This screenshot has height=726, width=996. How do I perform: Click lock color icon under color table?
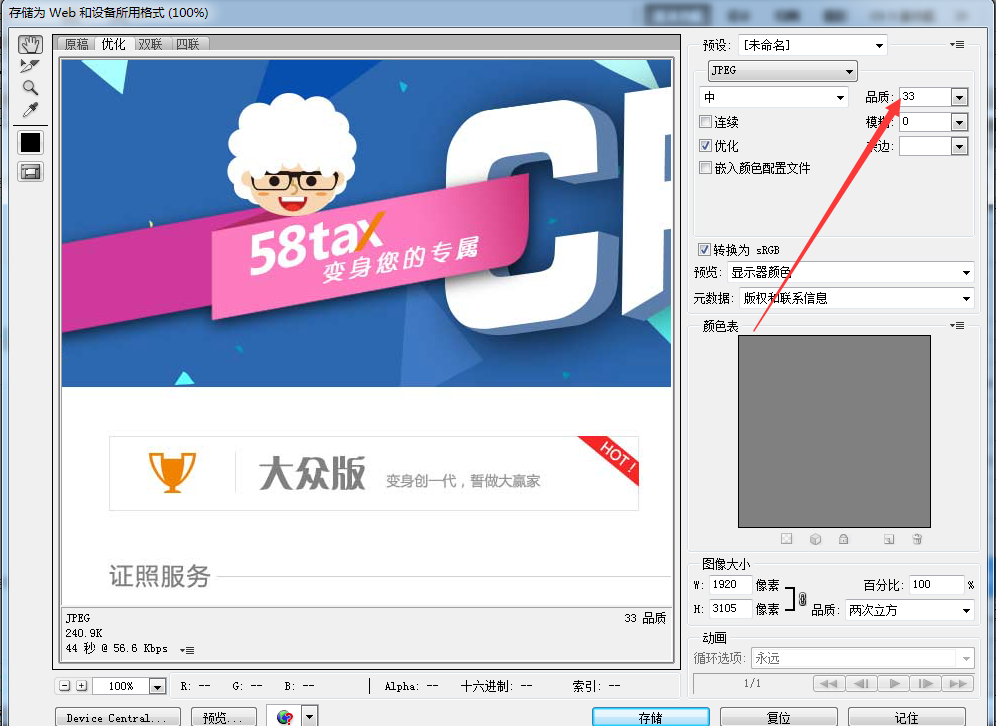point(844,539)
